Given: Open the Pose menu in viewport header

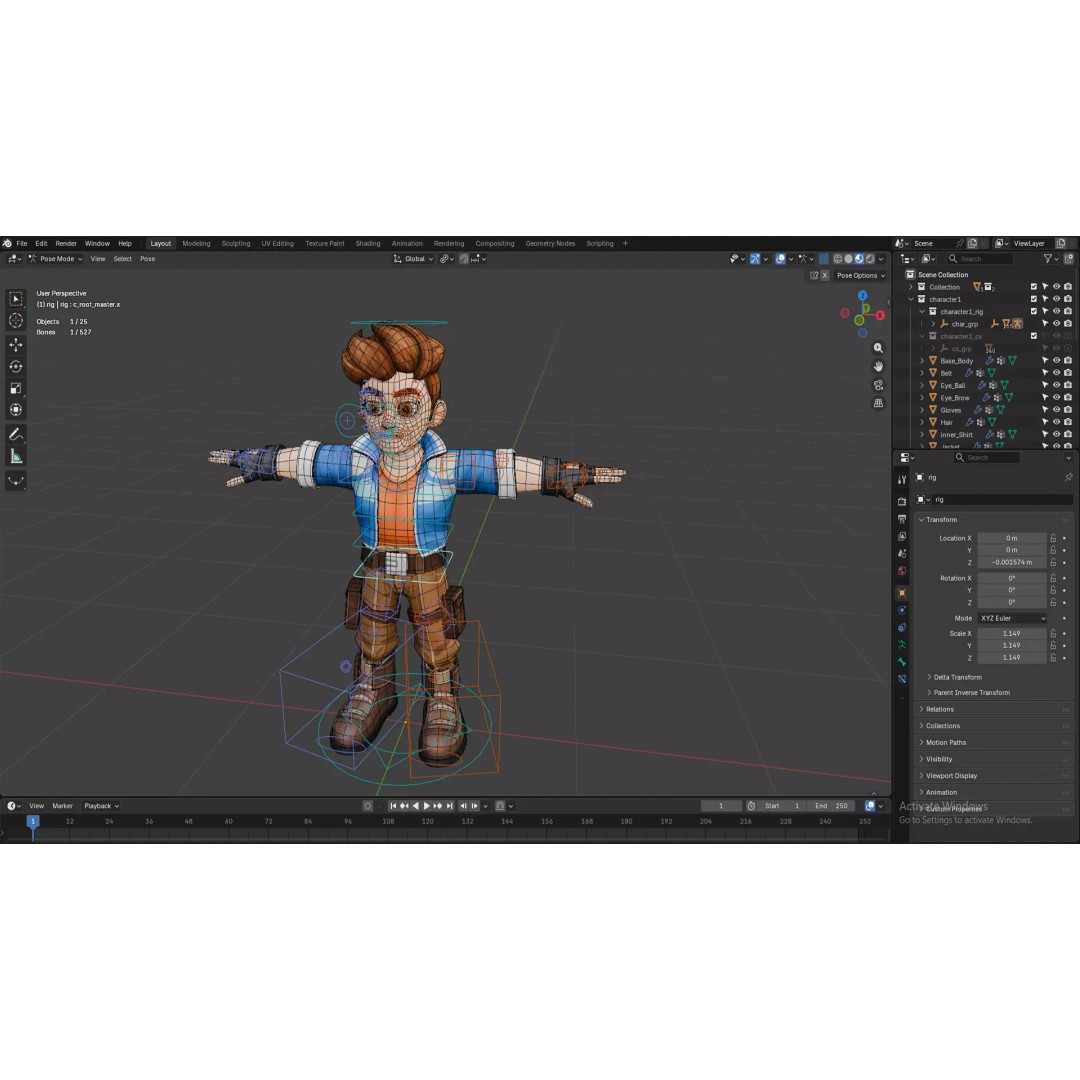Looking at the screenshot, I should 147,259.
